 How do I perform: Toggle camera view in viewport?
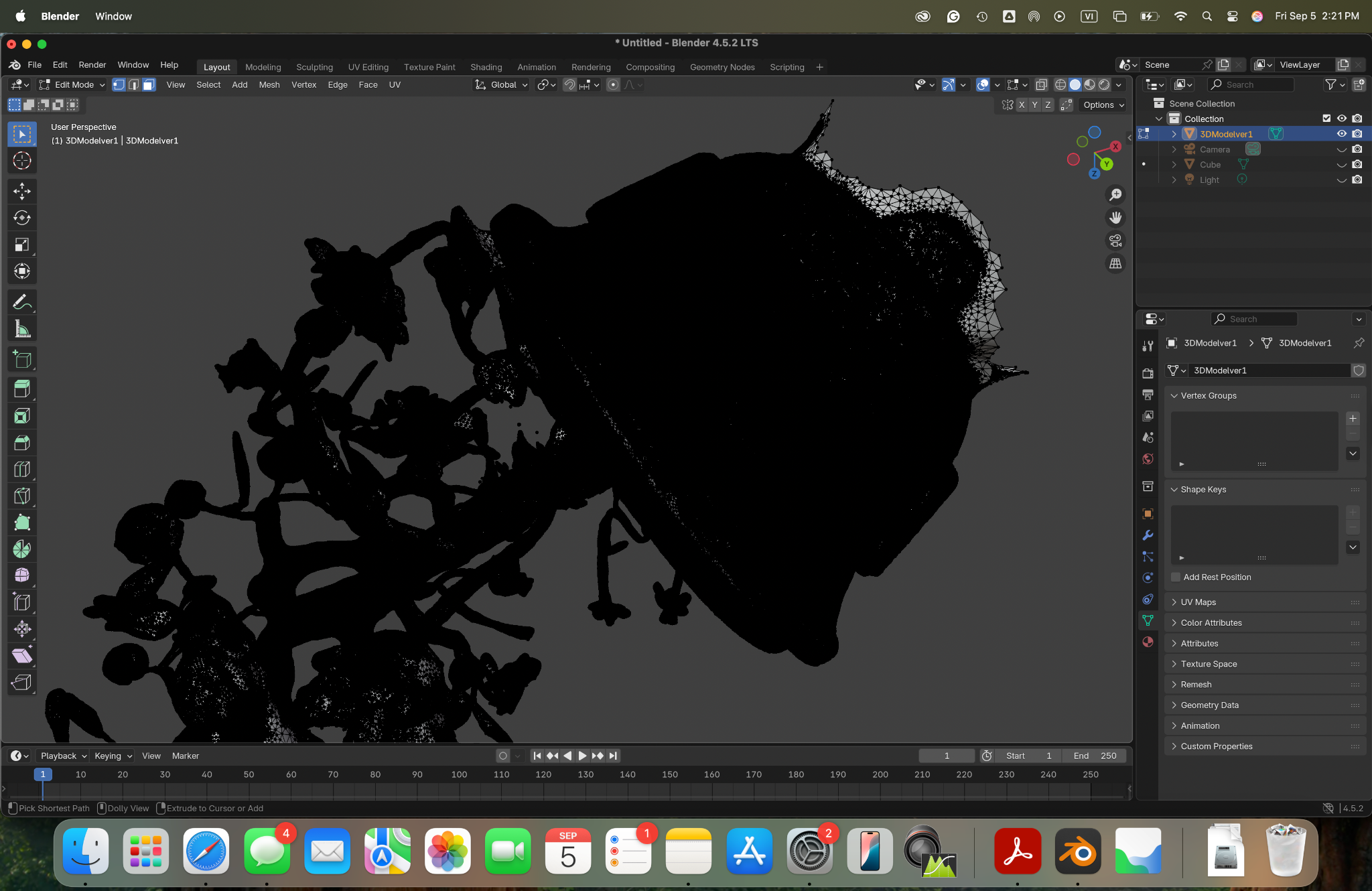[x=1115, y=241]
